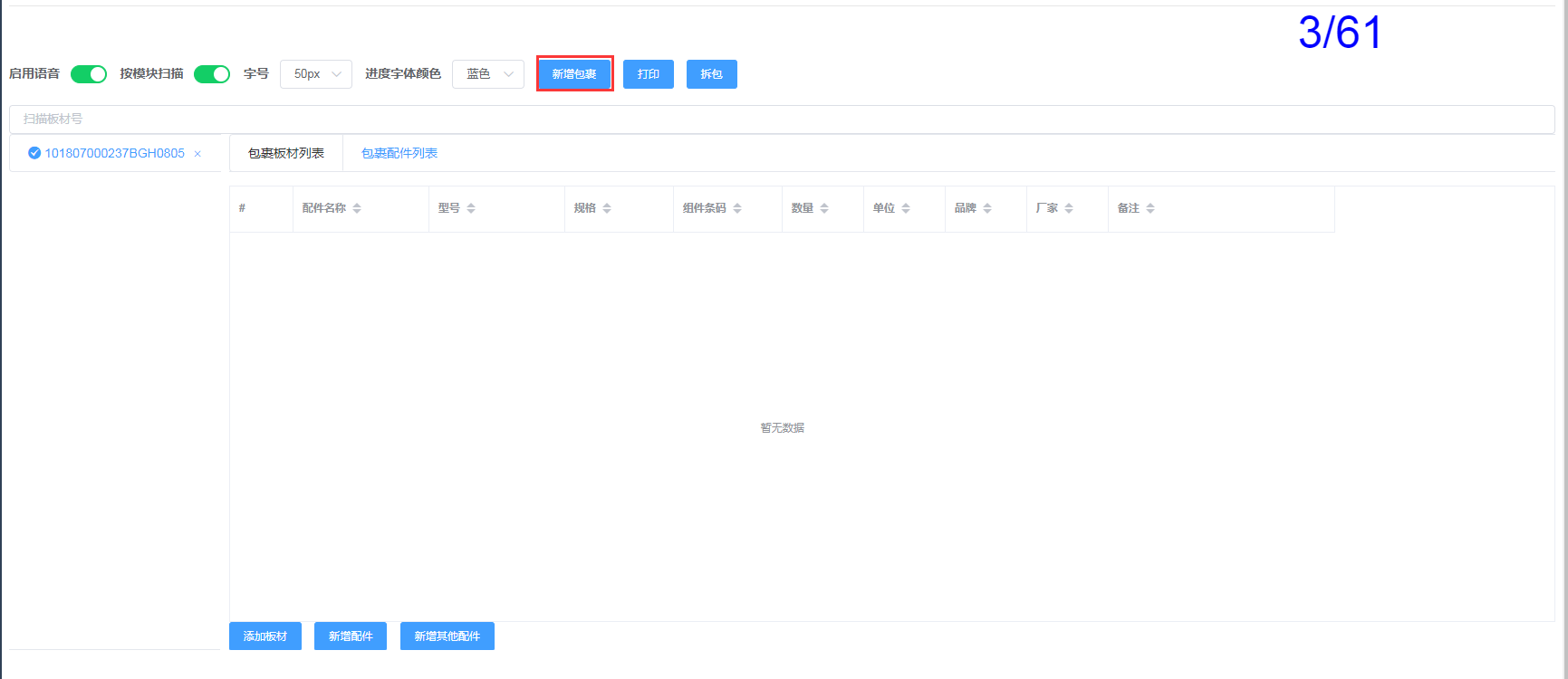Disable the 按模块扫描 switch
This screenshot has height=679, width=1568.
[x=212, y=74]
